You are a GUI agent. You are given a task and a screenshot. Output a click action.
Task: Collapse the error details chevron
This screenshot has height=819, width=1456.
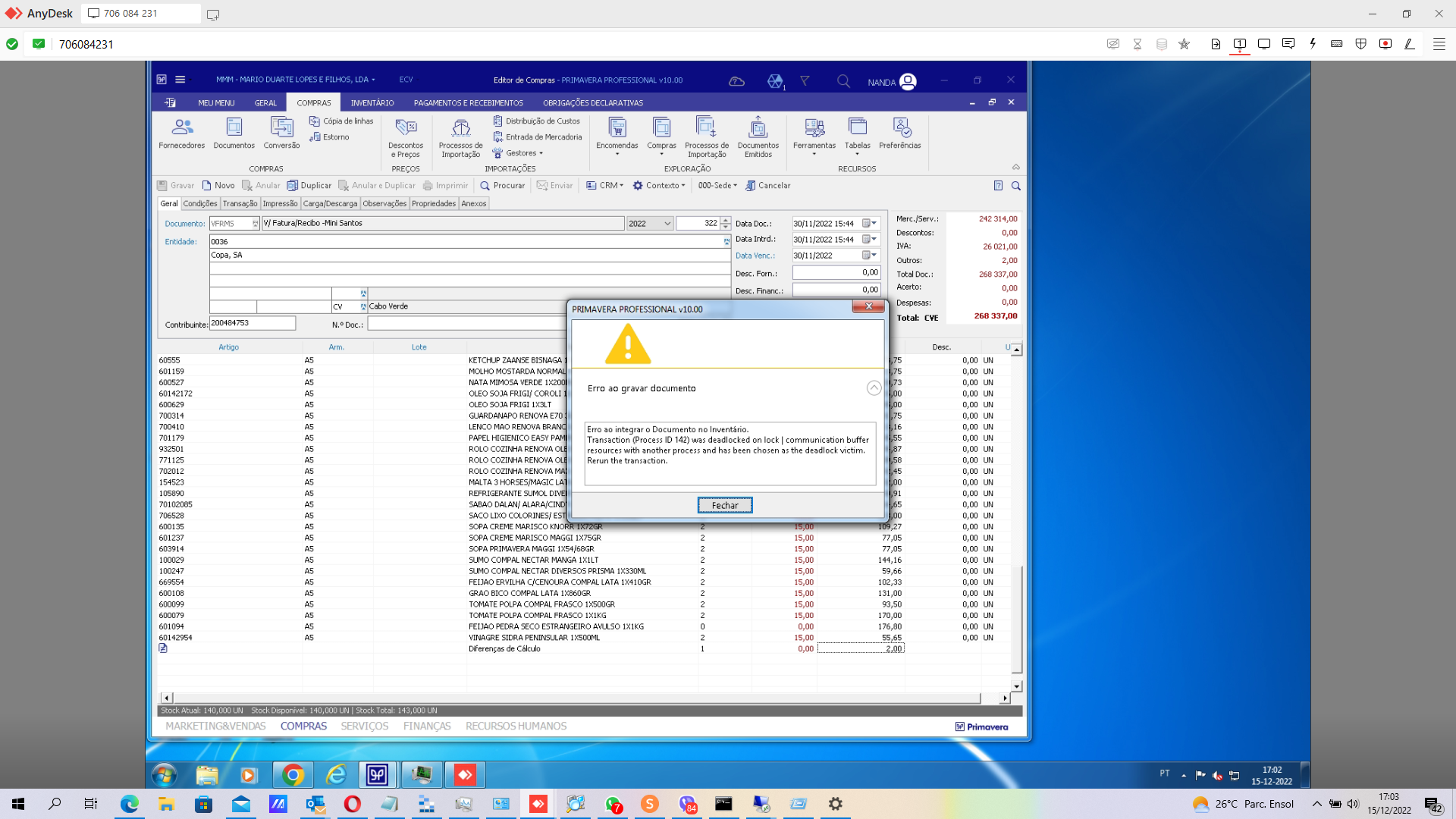pyautogui.click(x=874, y=388)
